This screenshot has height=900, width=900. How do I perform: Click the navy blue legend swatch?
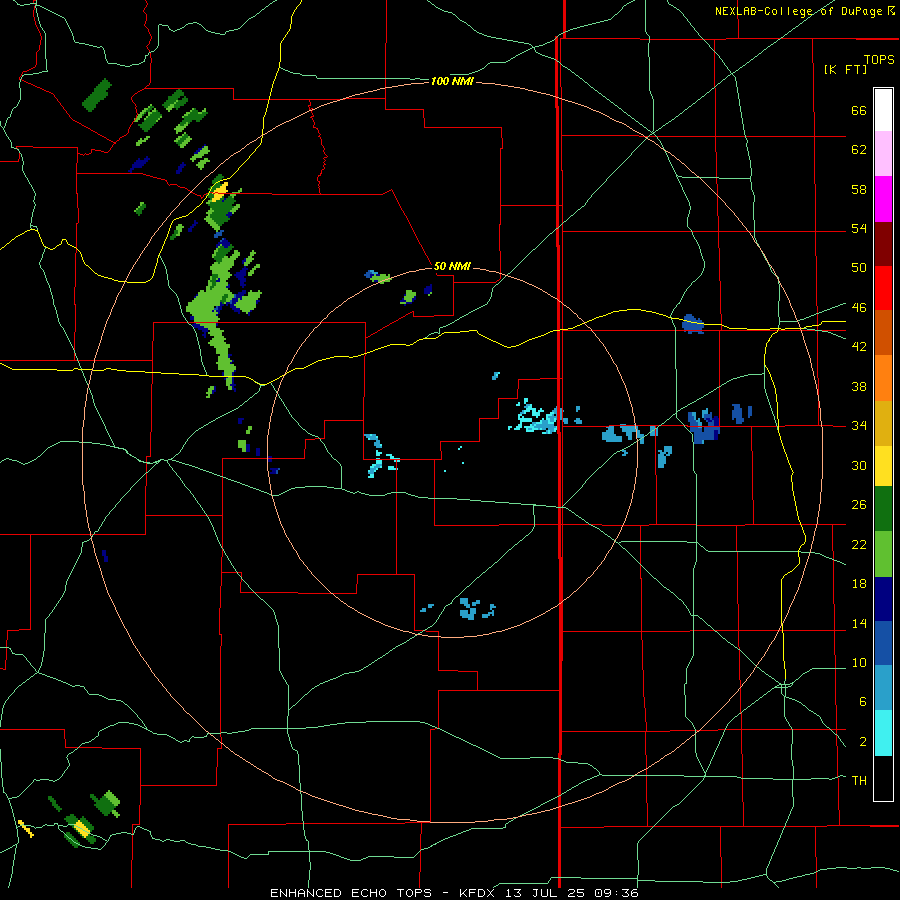point(883,599)
